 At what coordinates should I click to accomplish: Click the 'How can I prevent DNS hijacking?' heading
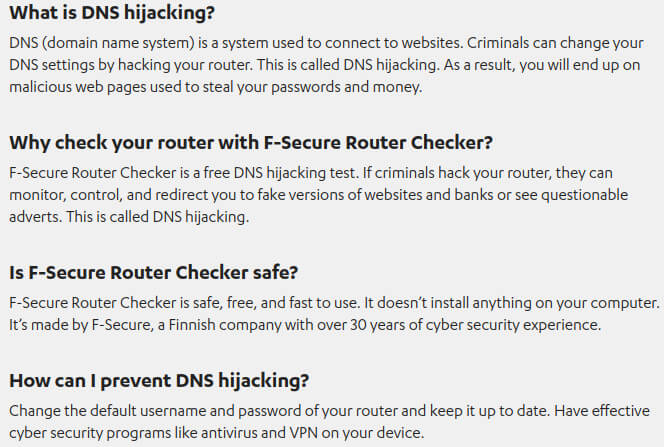159,381
